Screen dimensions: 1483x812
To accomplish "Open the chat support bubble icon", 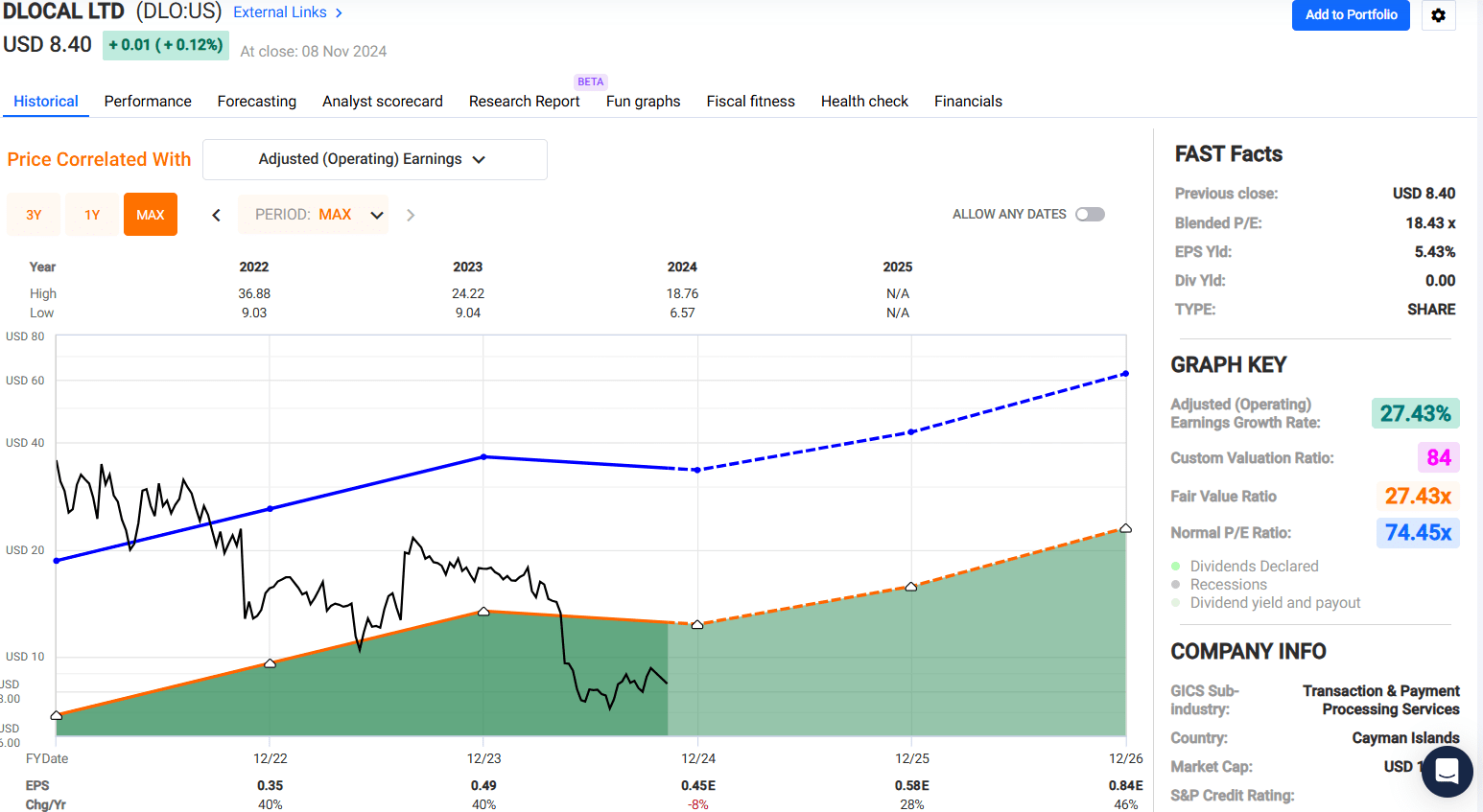I will (x=1447, y=771).
